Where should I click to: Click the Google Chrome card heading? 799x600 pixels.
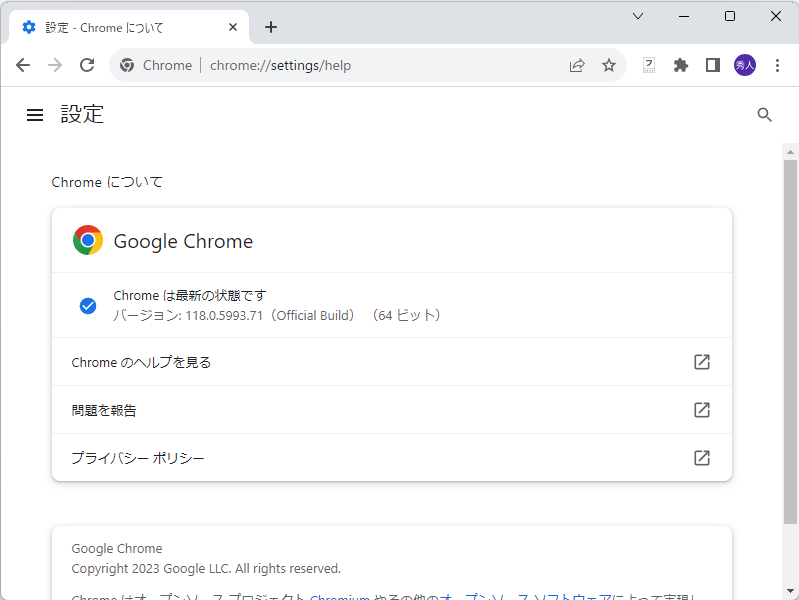point(183,241)
